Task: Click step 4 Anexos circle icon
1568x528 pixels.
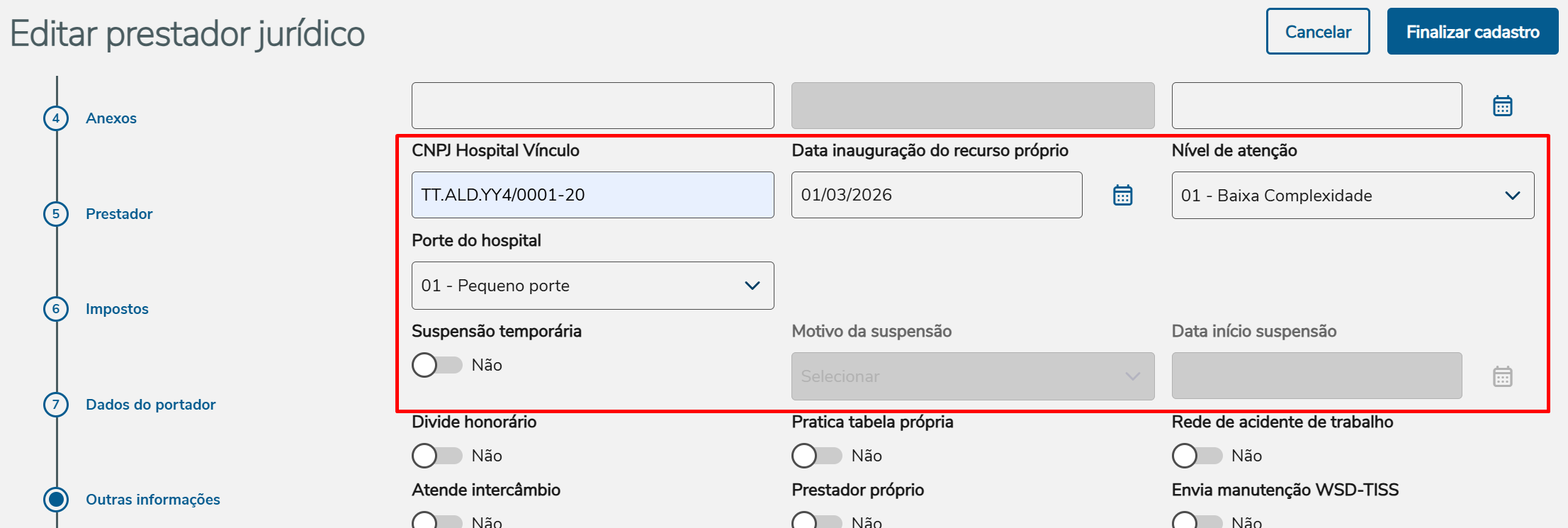Action: (56, 118)
